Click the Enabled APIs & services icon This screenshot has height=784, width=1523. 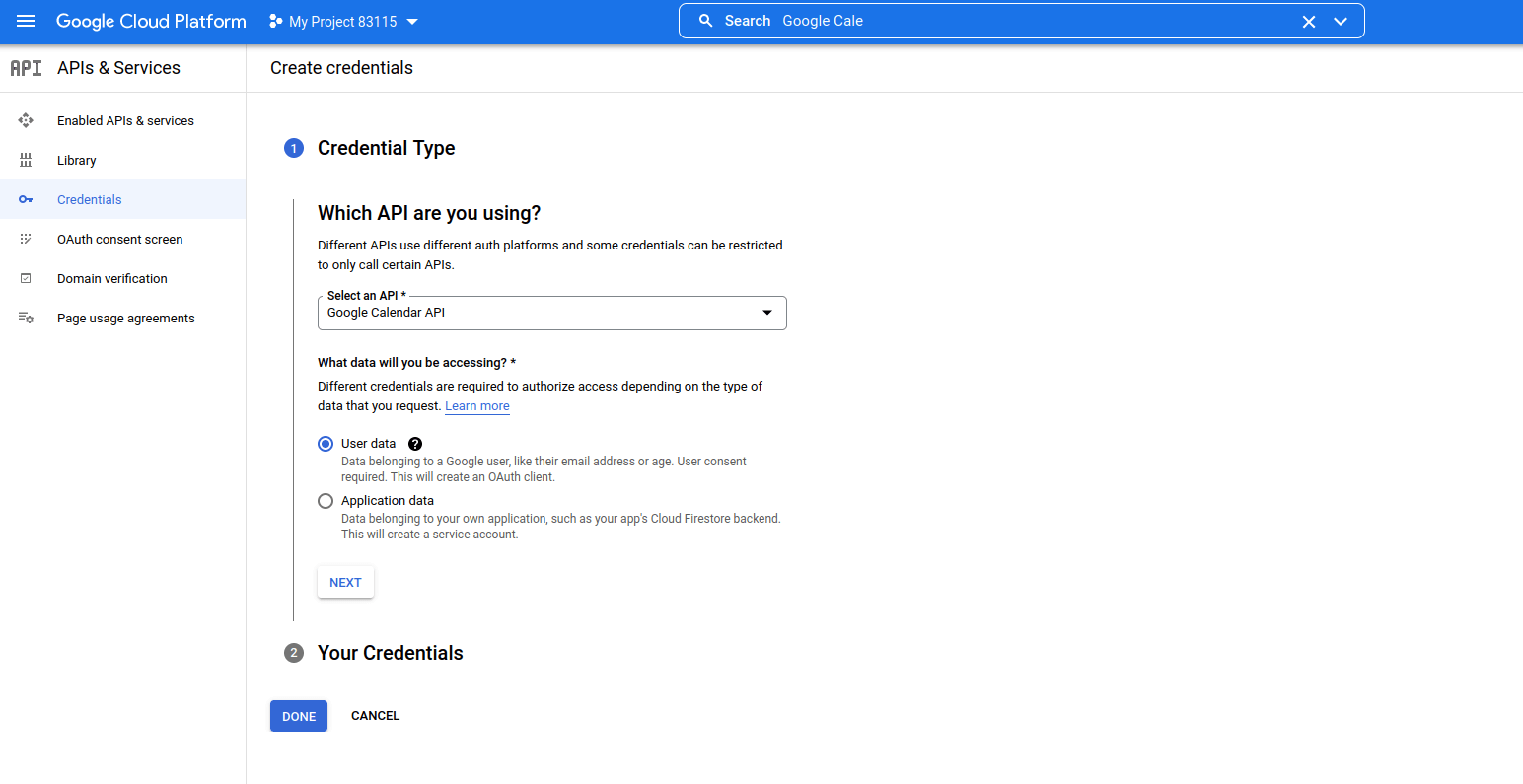click(26, 120)
